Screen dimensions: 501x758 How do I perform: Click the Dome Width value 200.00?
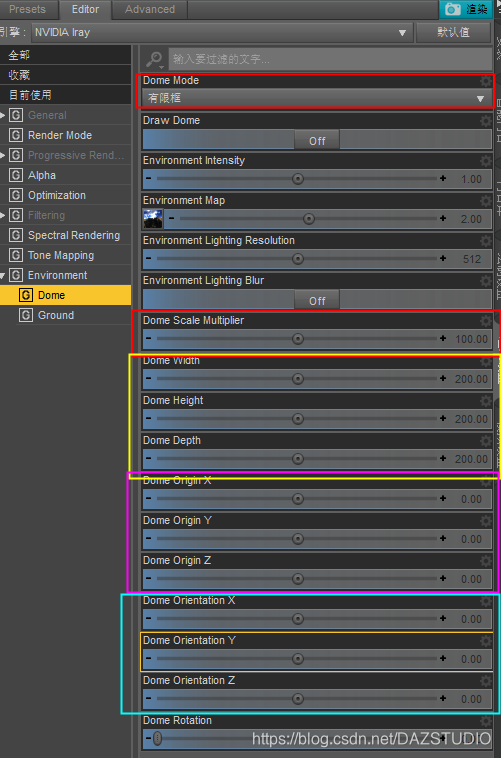[x=471, y=379]
